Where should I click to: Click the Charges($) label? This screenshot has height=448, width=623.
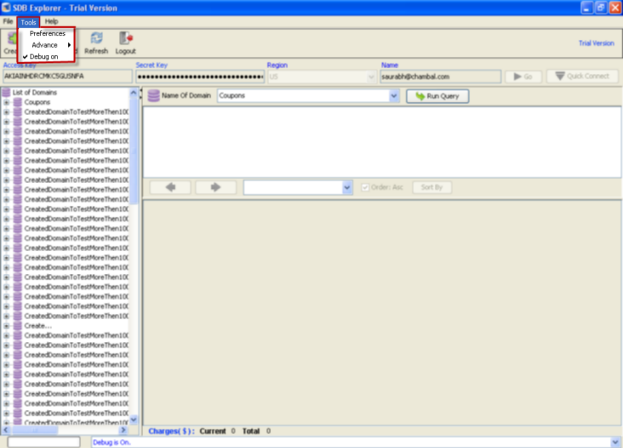[x=171, y=431]
